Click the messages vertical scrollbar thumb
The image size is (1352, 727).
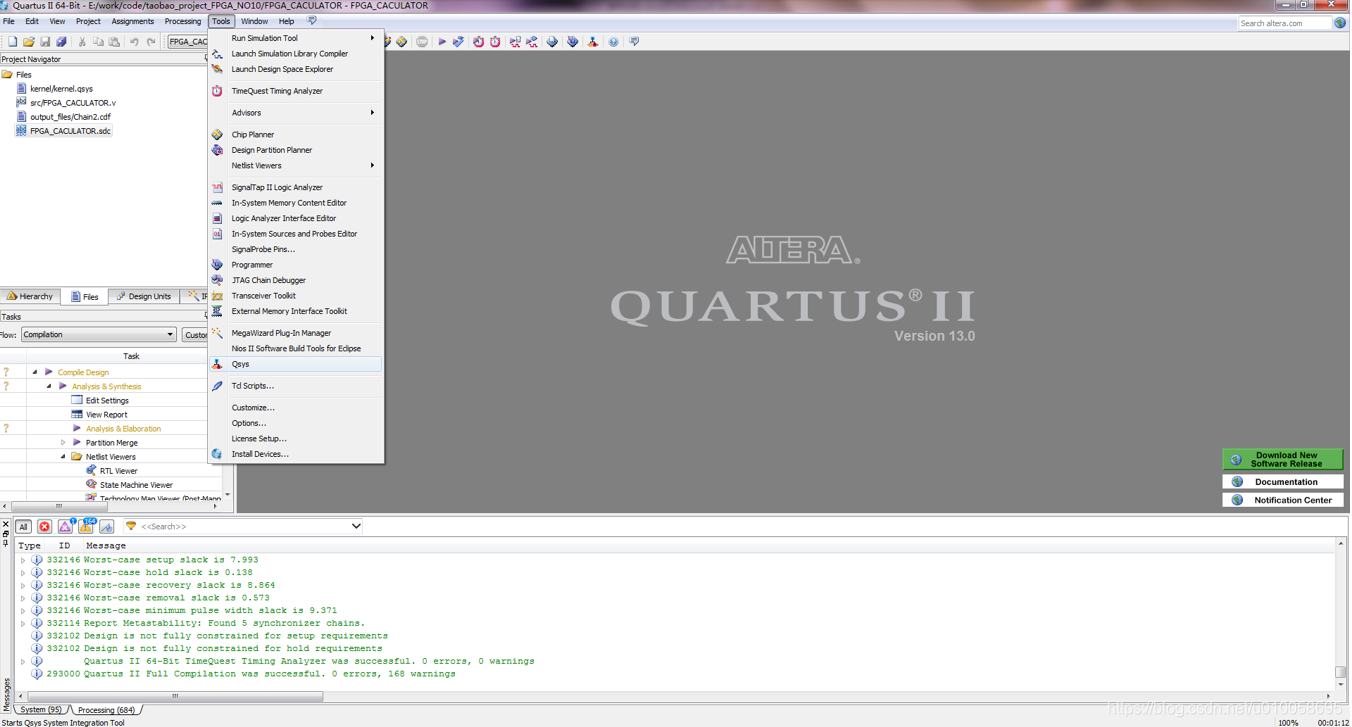click(1341, 672)
